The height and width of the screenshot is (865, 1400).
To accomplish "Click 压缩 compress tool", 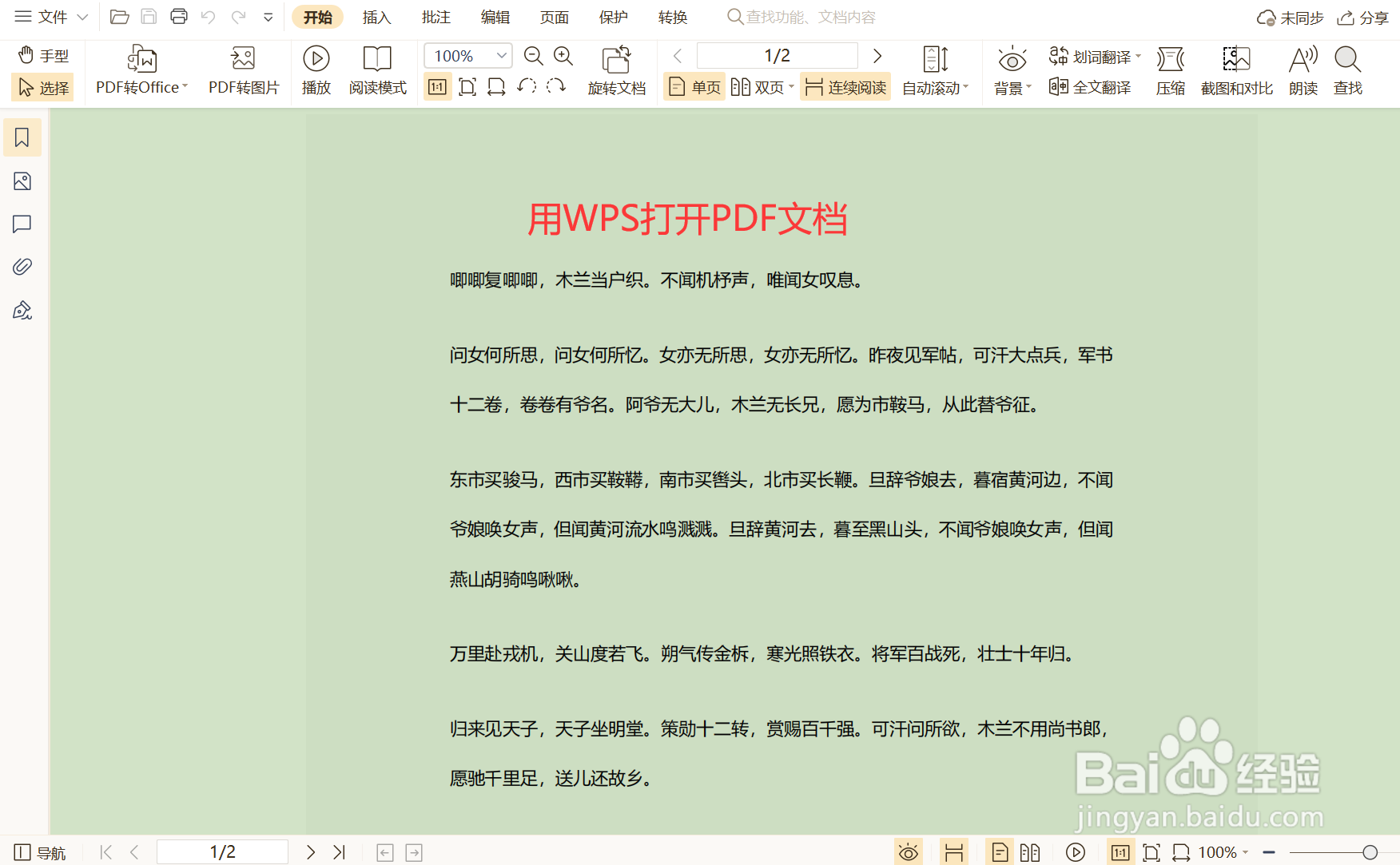I will (1171, 70).
